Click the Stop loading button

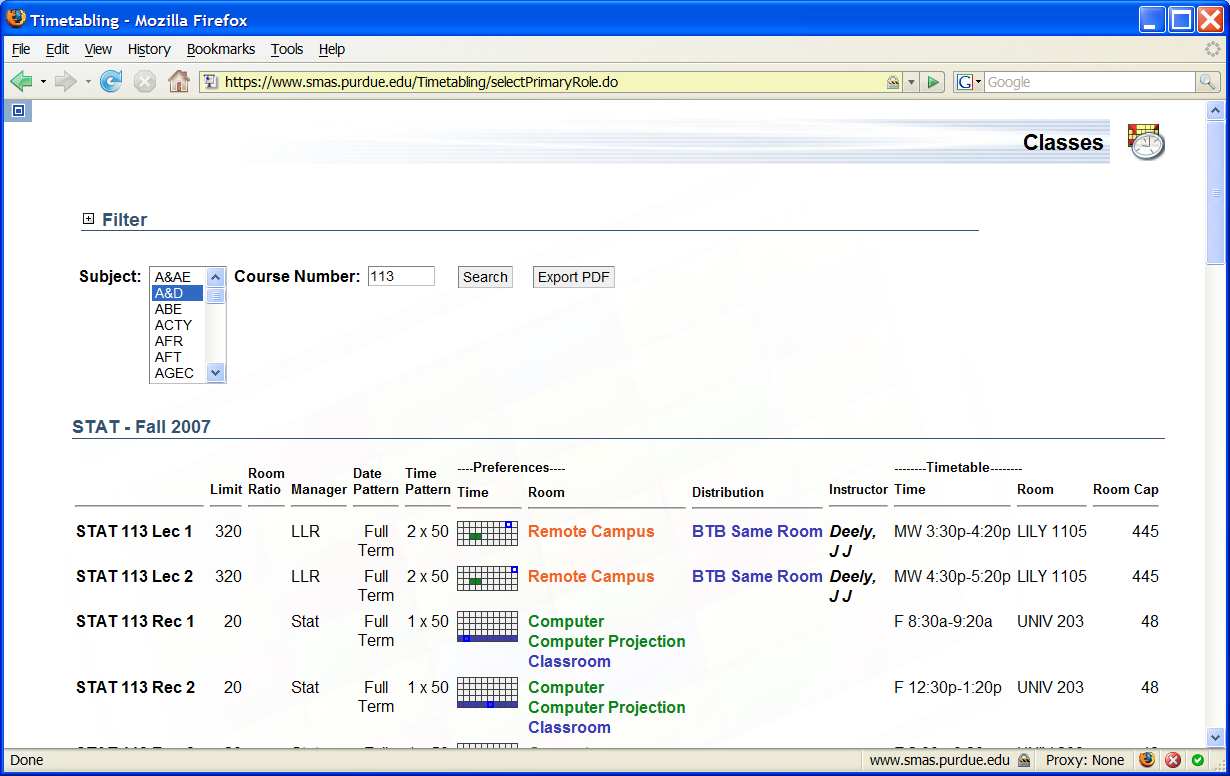(x=145, y=82)
